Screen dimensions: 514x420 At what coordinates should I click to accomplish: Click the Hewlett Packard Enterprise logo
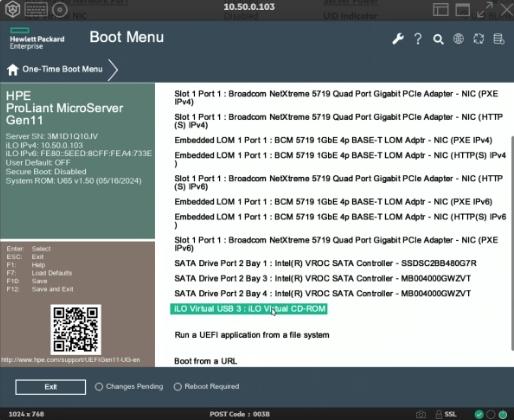pos(37,39)
